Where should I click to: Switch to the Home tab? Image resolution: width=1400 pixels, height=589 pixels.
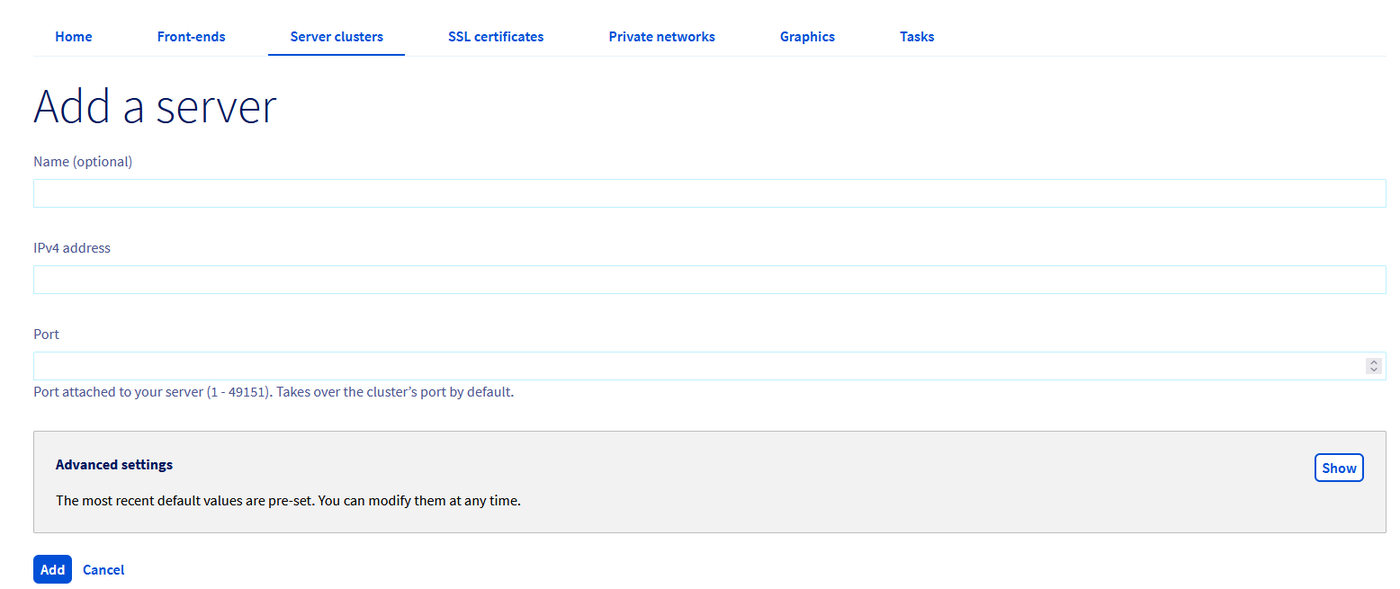click(x=73, y=36)
